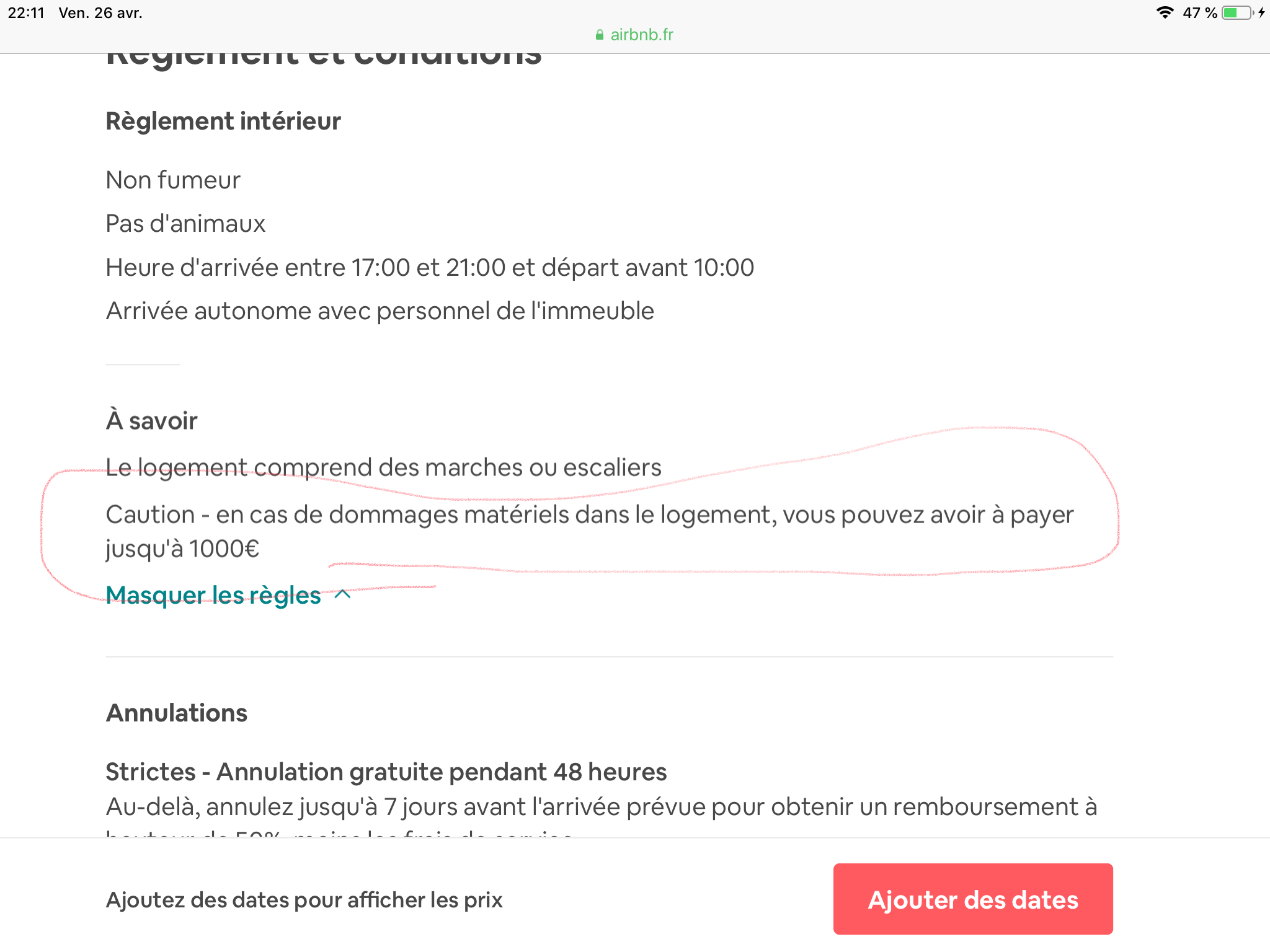Click the "Heure d'arrivée" check-in time rule
The height and width of the screenshot is (952, 1270).
430,268
